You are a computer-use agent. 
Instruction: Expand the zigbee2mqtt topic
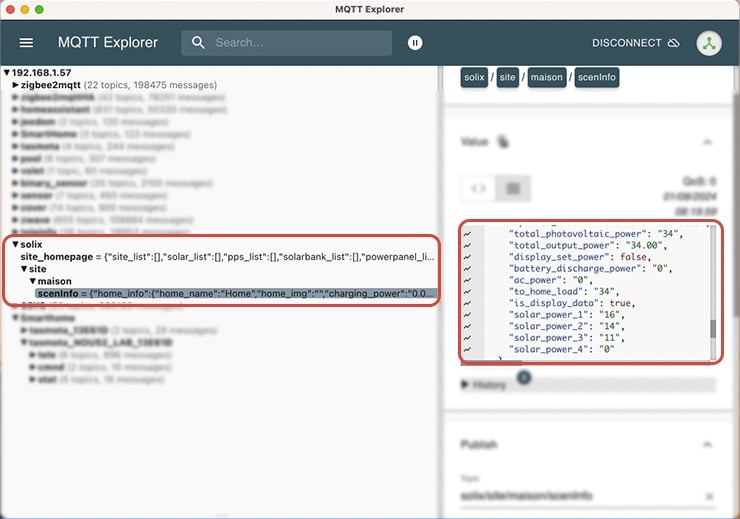pyautogui.click(x=16, y=85)
